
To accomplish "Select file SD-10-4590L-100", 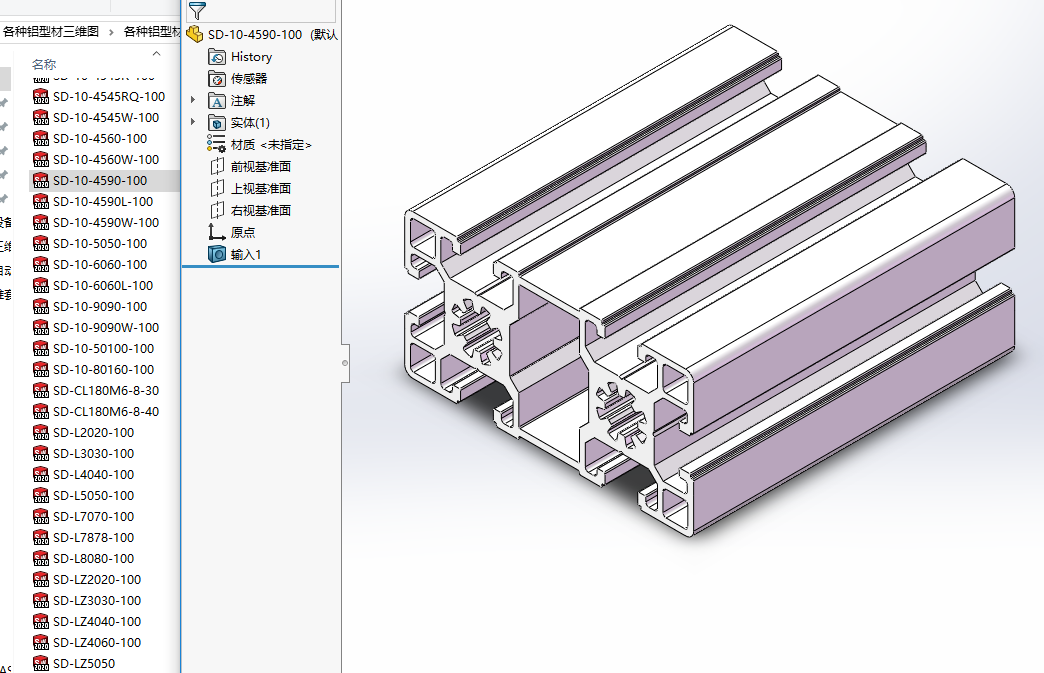I will [105, 202].
